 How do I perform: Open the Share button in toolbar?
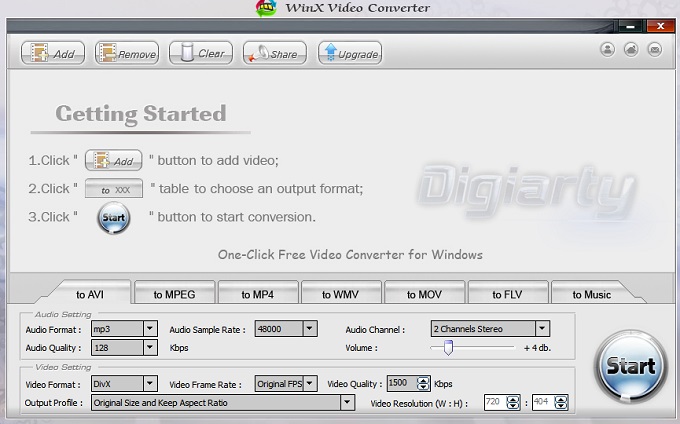(275, 53)
